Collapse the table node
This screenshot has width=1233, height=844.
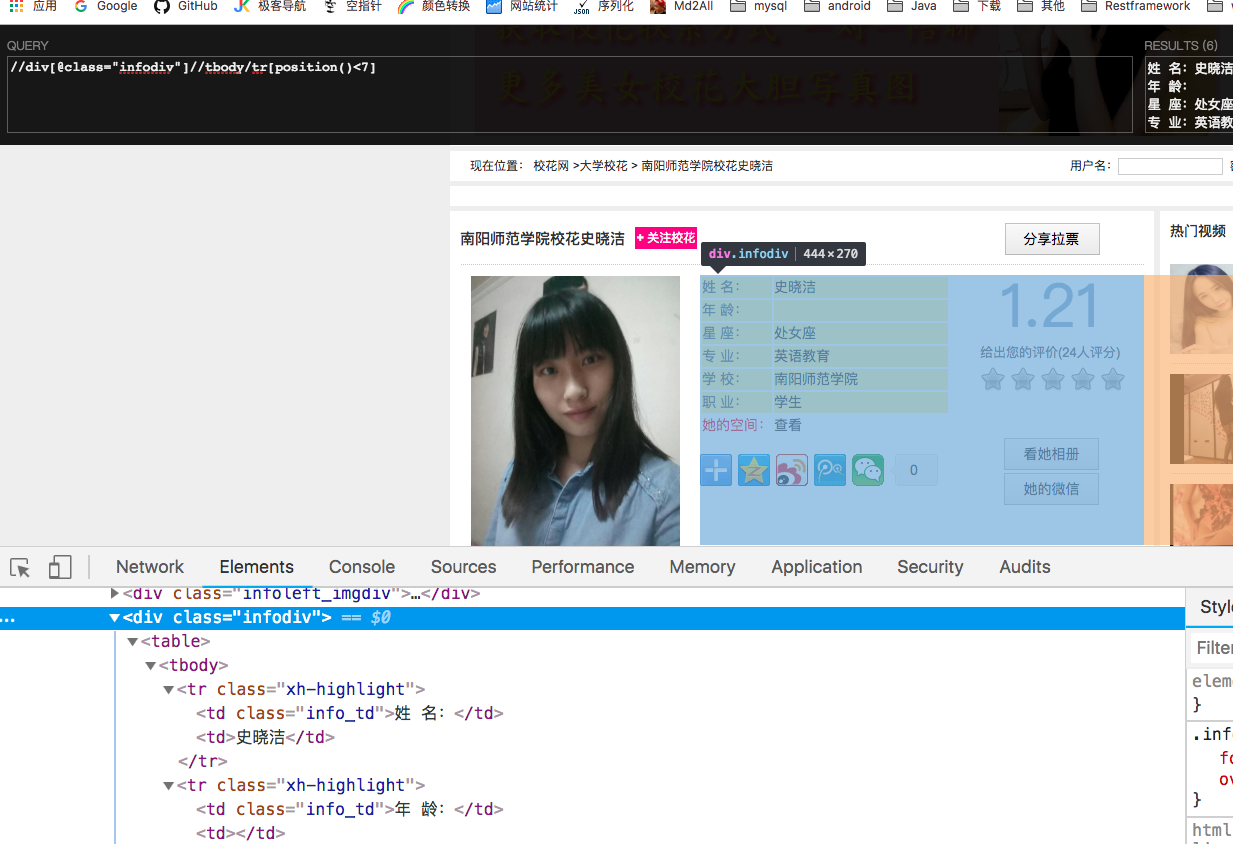coord(133,642)
